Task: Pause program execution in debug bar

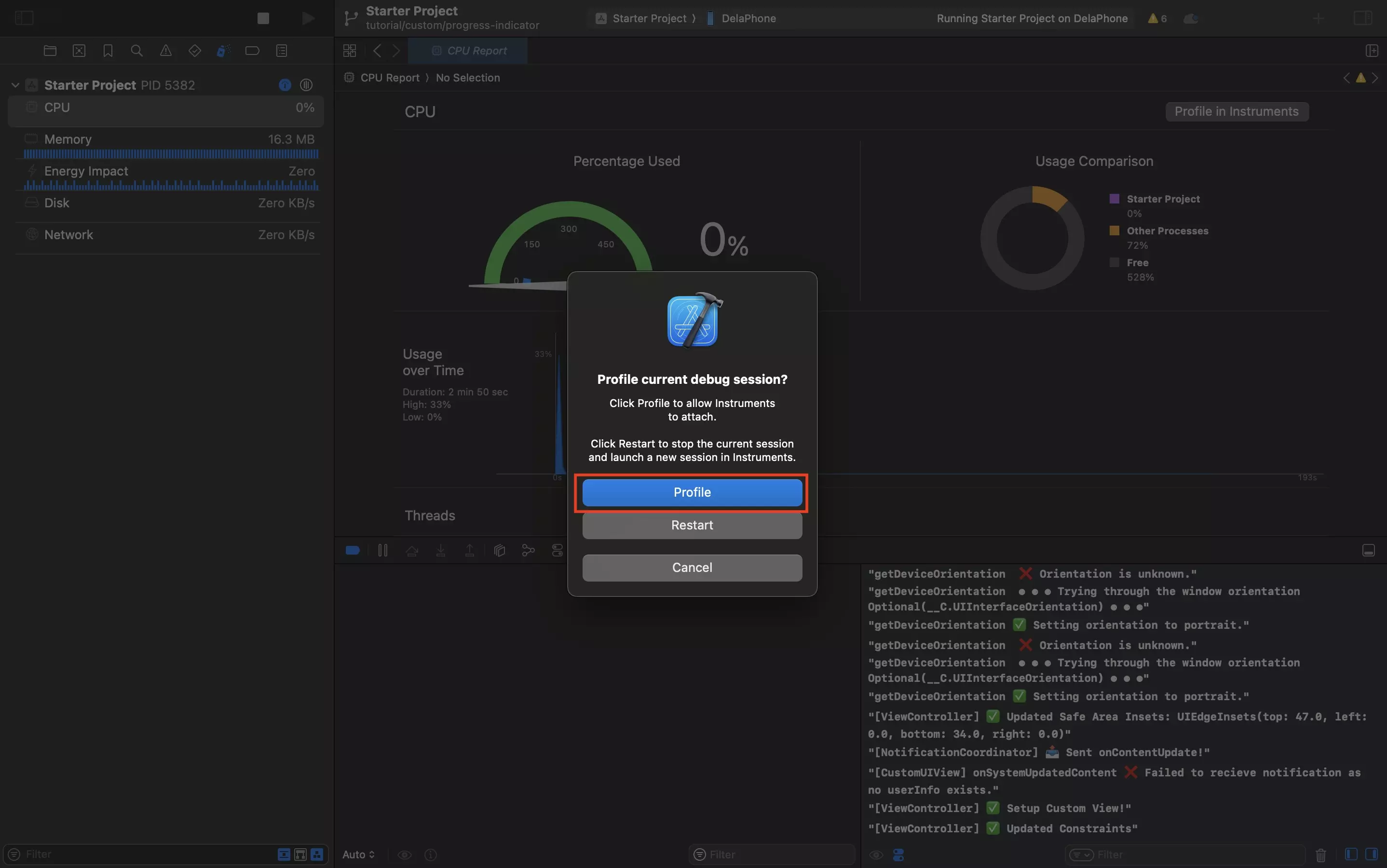Action: click(382, 551)
